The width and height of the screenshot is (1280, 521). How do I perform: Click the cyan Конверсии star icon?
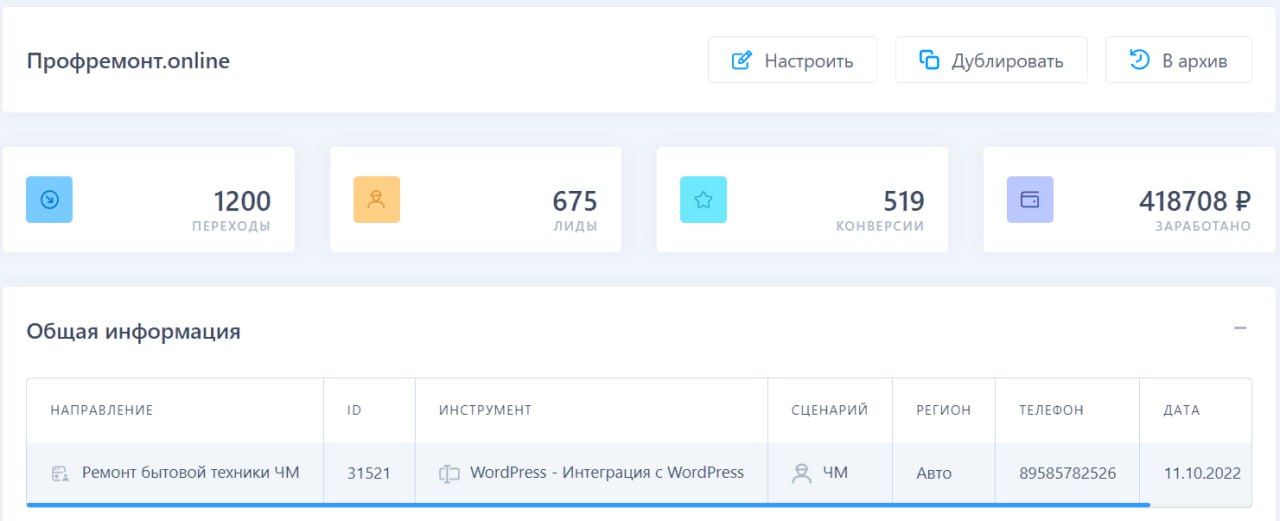click(x=703, y=199)
